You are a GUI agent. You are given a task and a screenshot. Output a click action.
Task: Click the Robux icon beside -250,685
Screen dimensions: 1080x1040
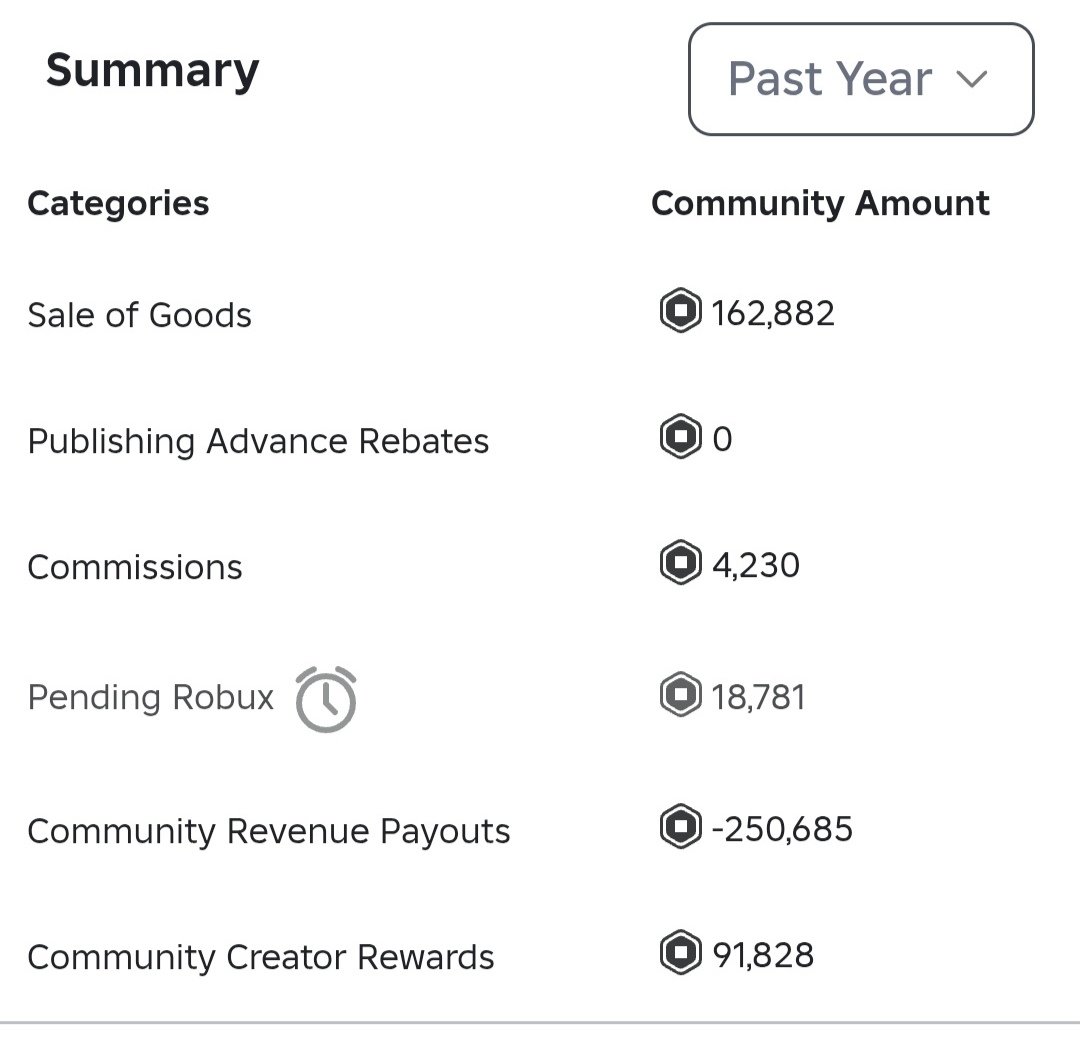click(680, 828)
